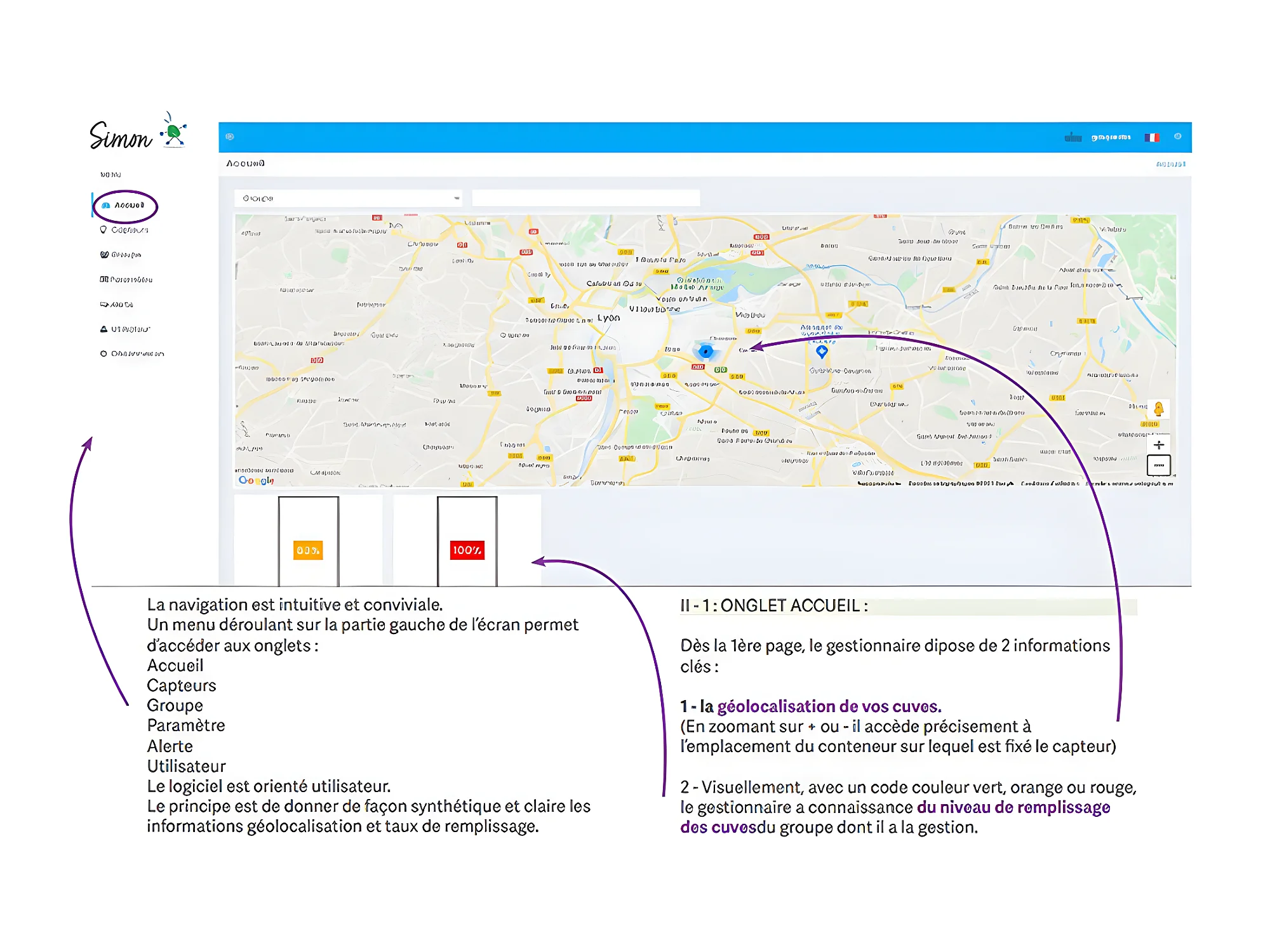Click the Accueil home icon in sidebar
This screenshot has height=952, width=1270.
point(106,206)
